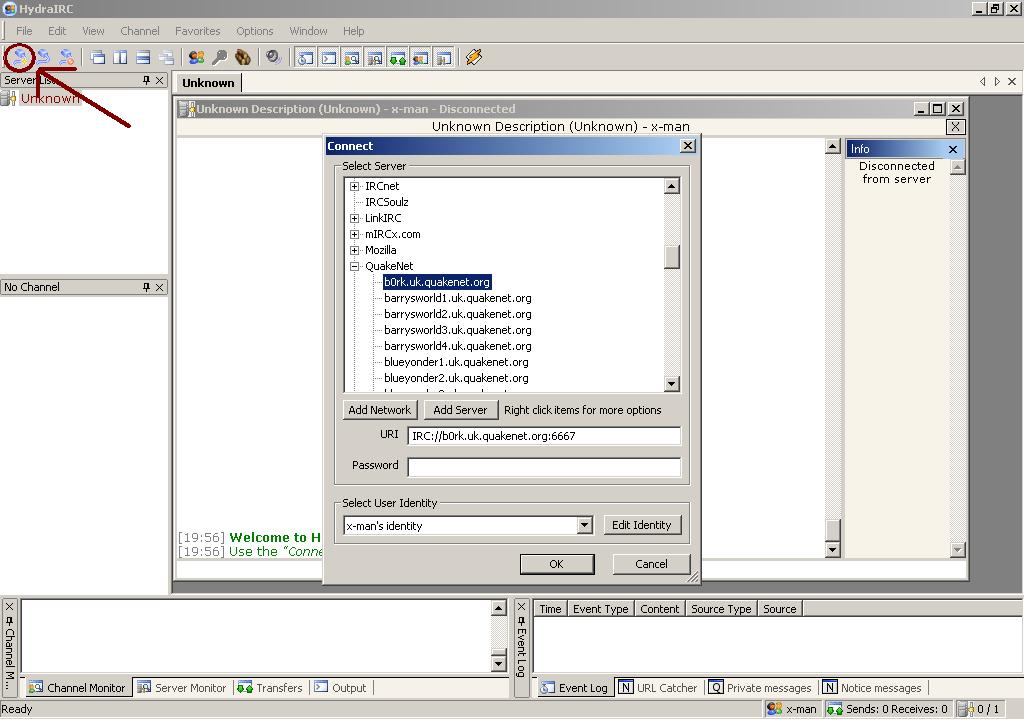Confirm connection with OK button
1026x720 pixels.
click(557, 564)
